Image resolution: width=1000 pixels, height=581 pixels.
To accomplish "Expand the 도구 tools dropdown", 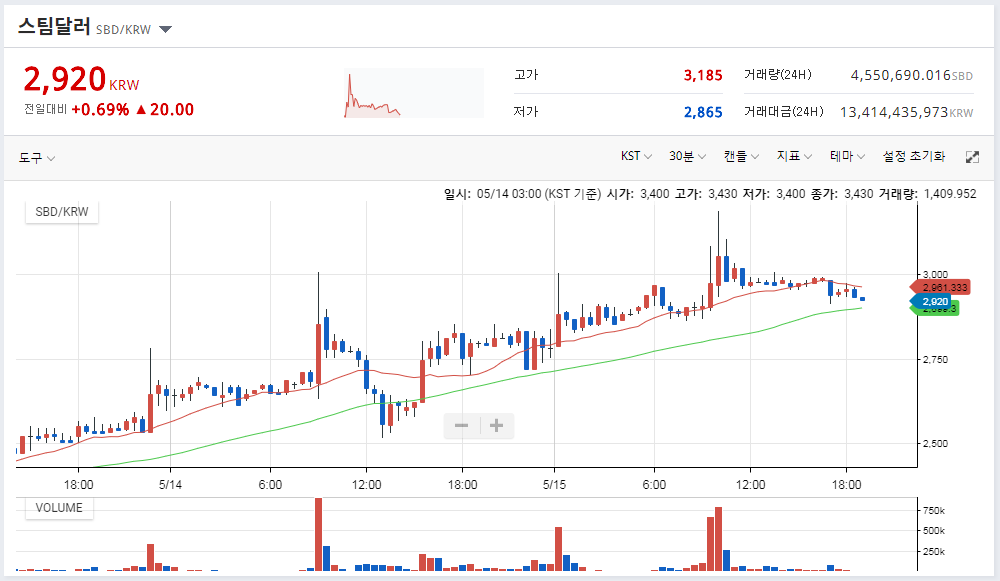I will coord(36,158).
